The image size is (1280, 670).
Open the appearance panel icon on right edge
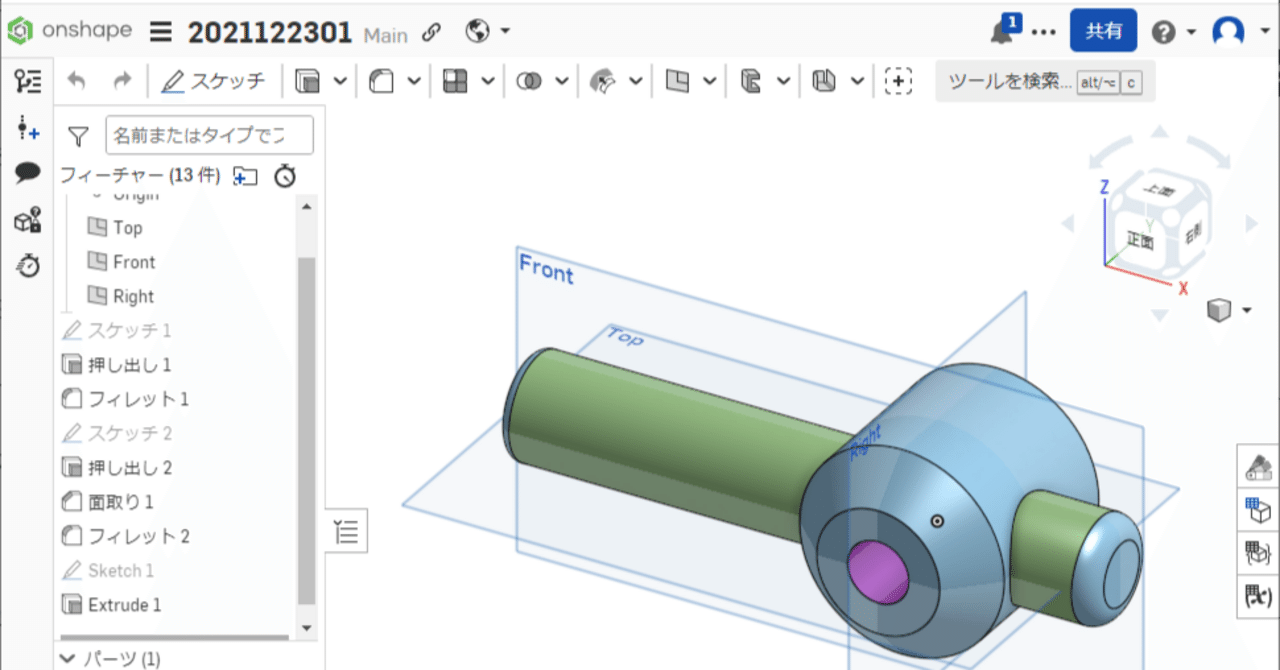[x=1258, y=467]
